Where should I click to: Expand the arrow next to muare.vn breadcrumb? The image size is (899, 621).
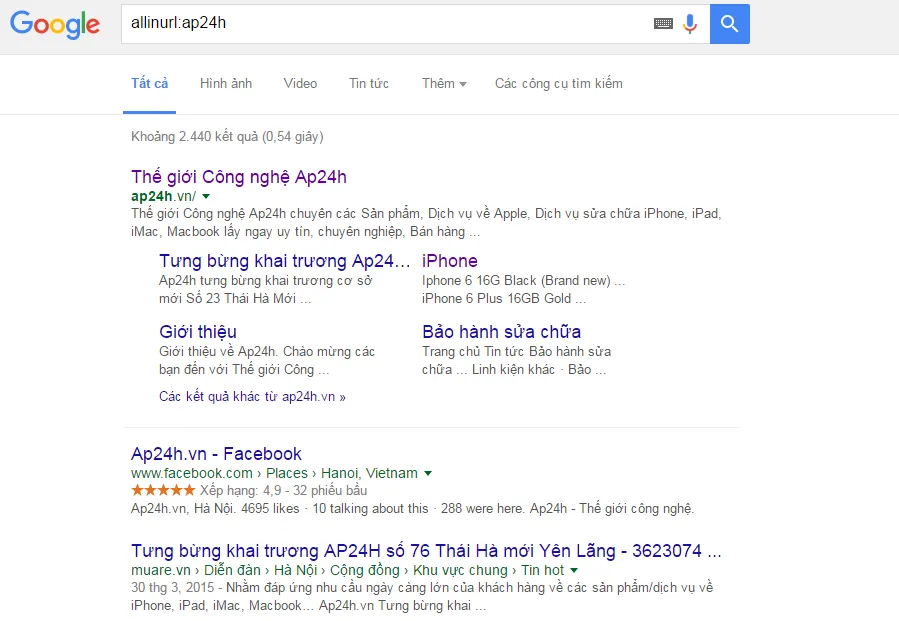pyautogui.click(x=574, y=571)
